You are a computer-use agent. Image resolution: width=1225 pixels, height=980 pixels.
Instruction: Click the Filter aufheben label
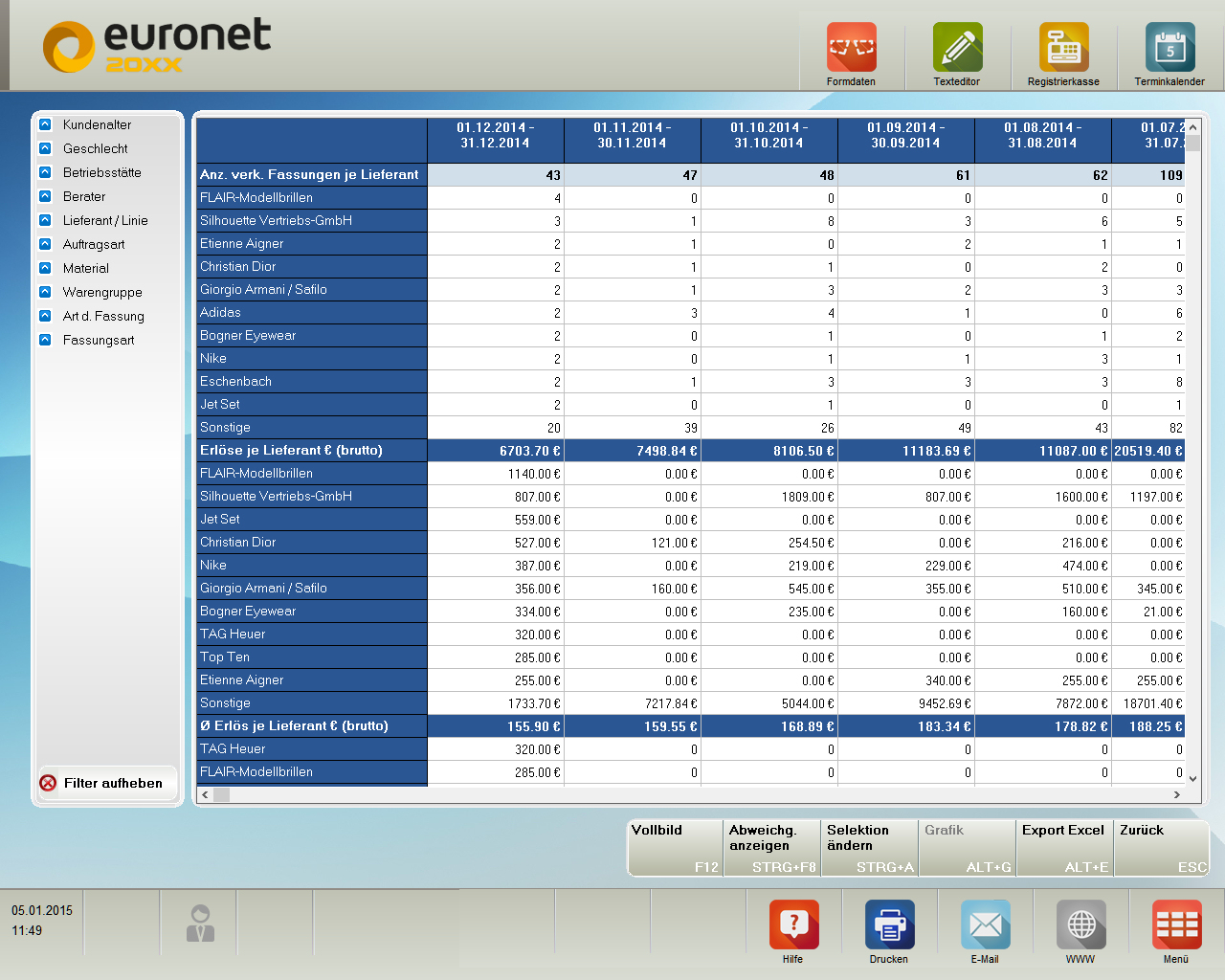coord(113,783)
